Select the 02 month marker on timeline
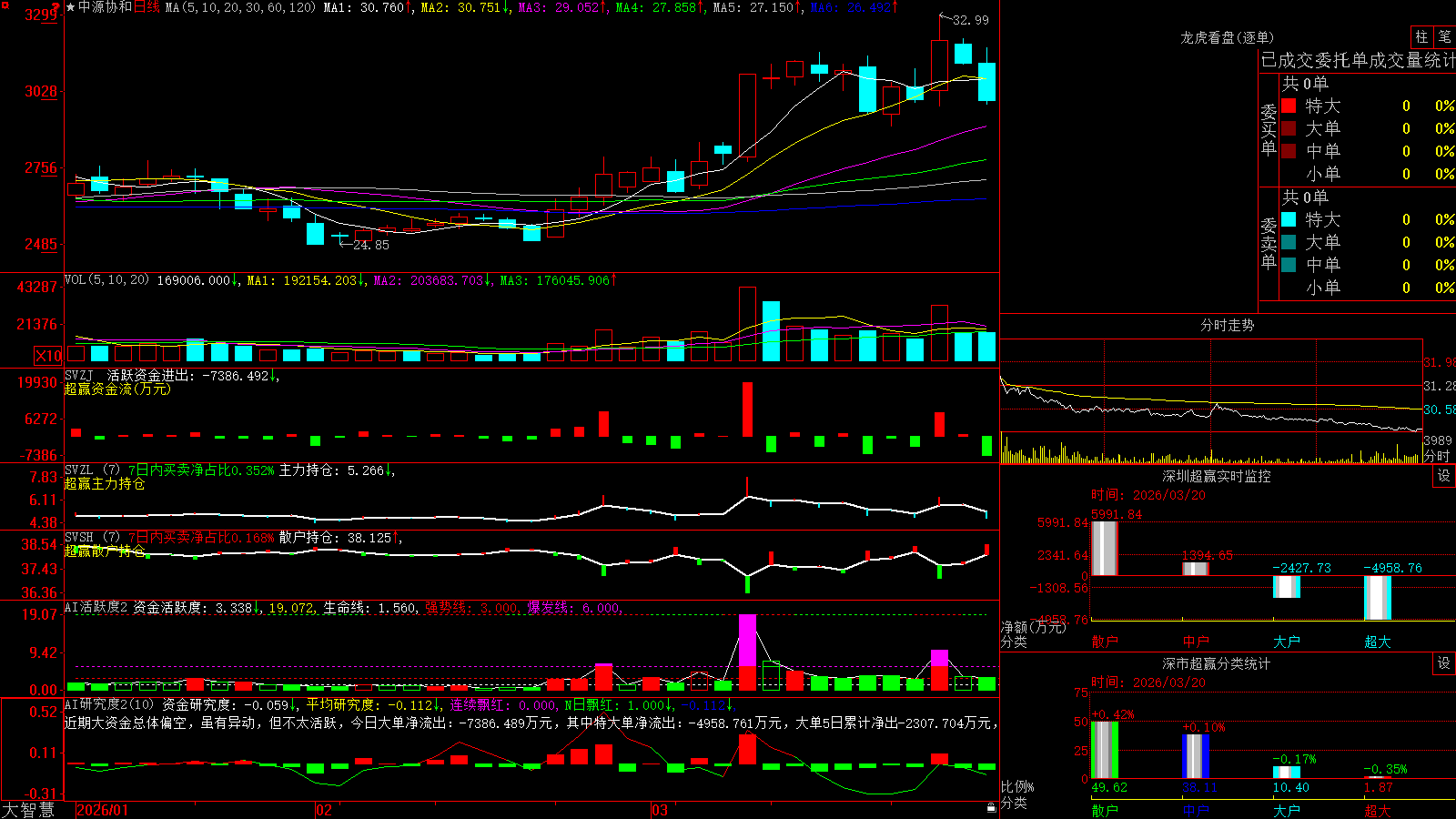Viewport: 1456px width, 819px height. tap(324, 810)
